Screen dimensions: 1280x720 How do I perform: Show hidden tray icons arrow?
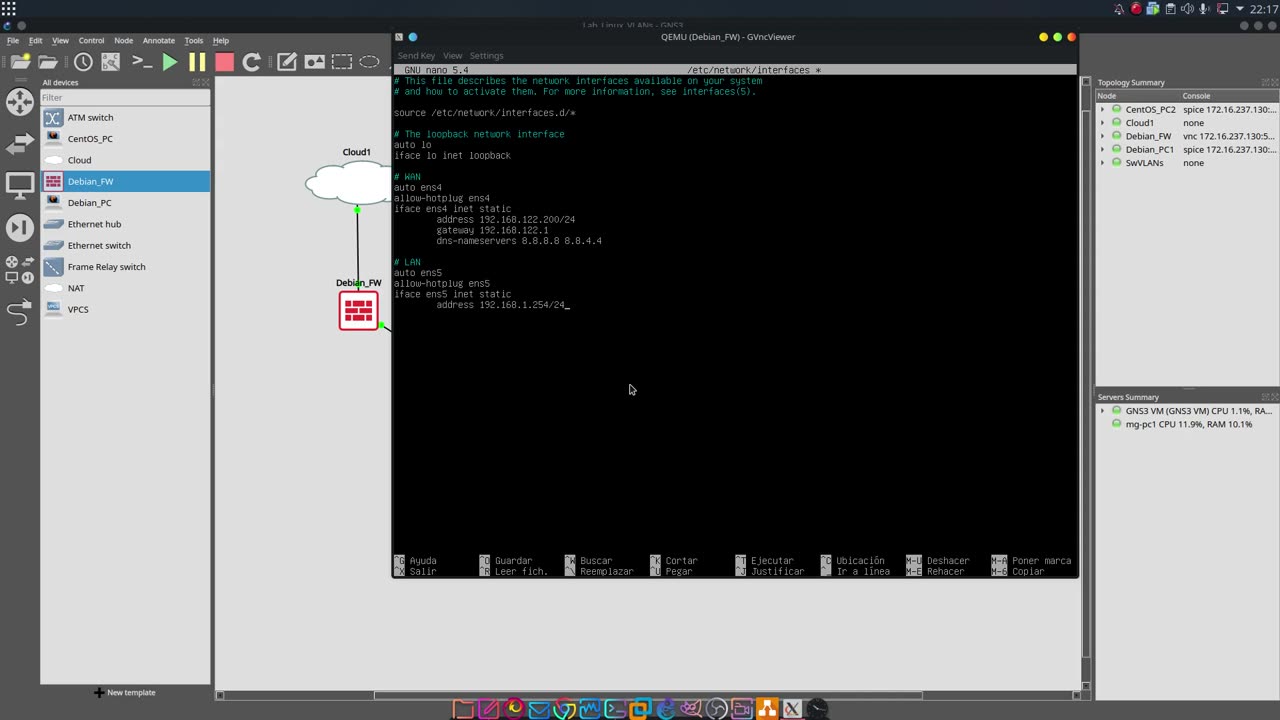1240,9
